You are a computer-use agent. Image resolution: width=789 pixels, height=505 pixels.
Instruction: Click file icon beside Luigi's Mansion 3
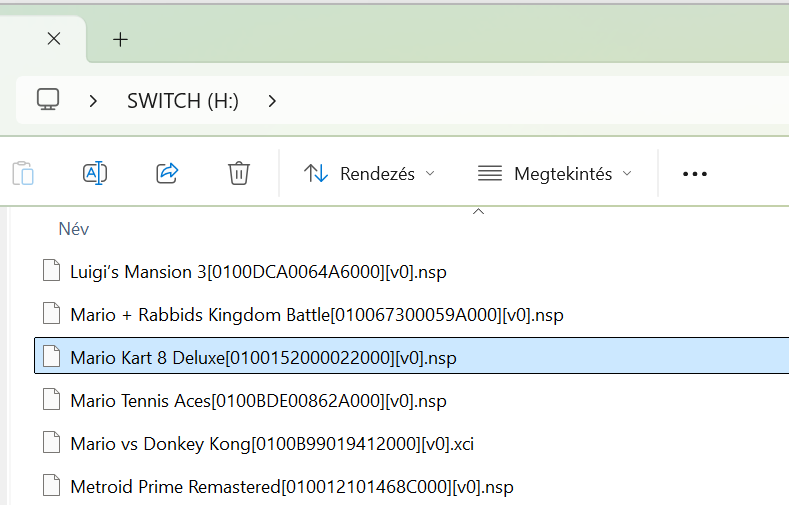[x=51, y=271]
